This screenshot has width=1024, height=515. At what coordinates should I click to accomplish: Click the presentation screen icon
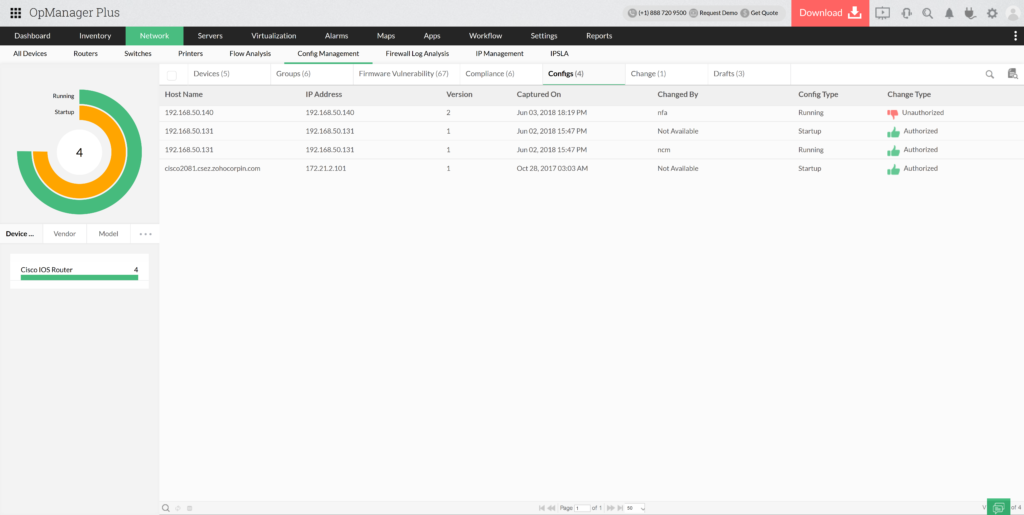click(x=882, y=13)
